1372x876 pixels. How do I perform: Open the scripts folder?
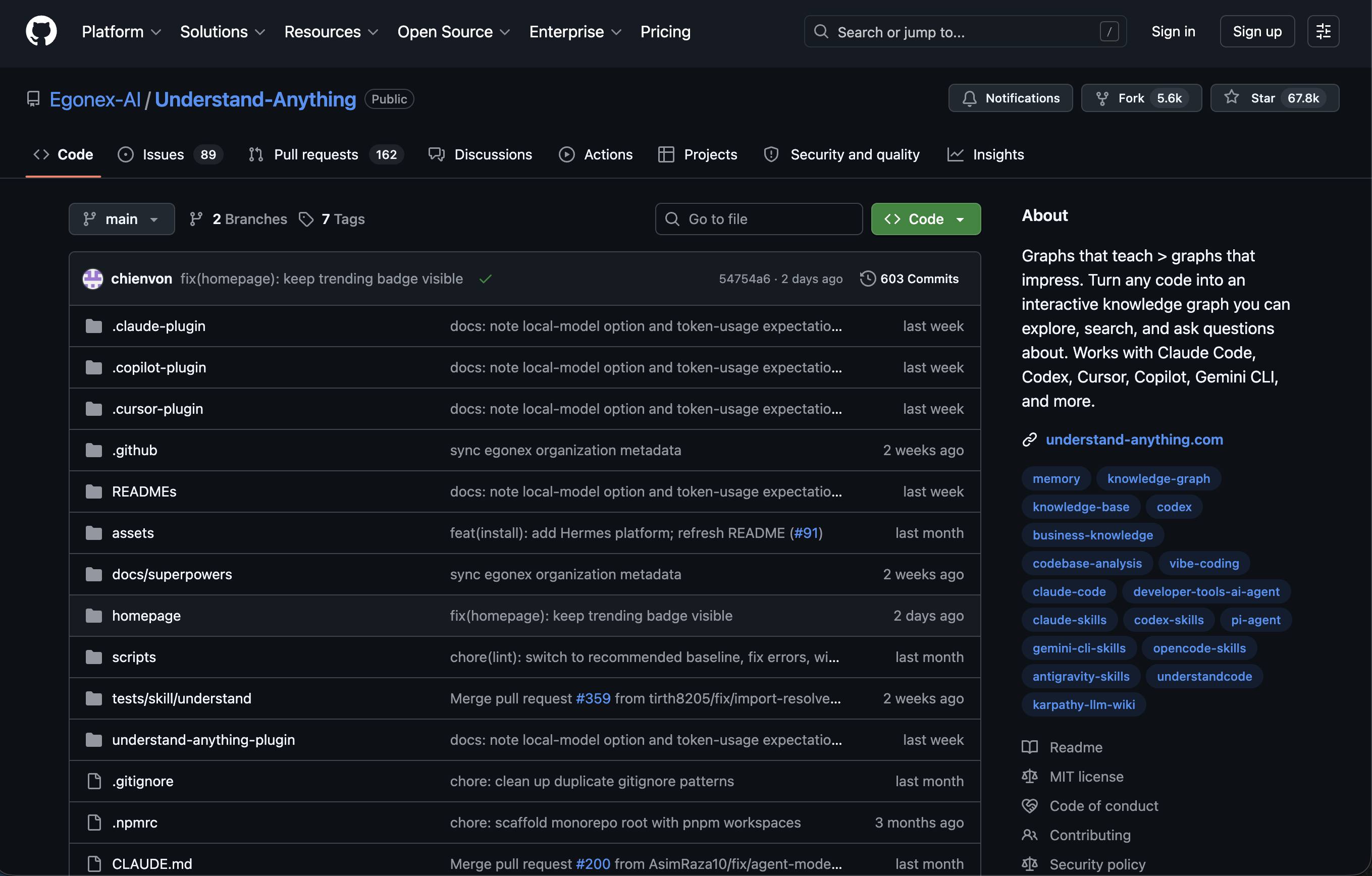pyautogui.click(x=134, y=658)
